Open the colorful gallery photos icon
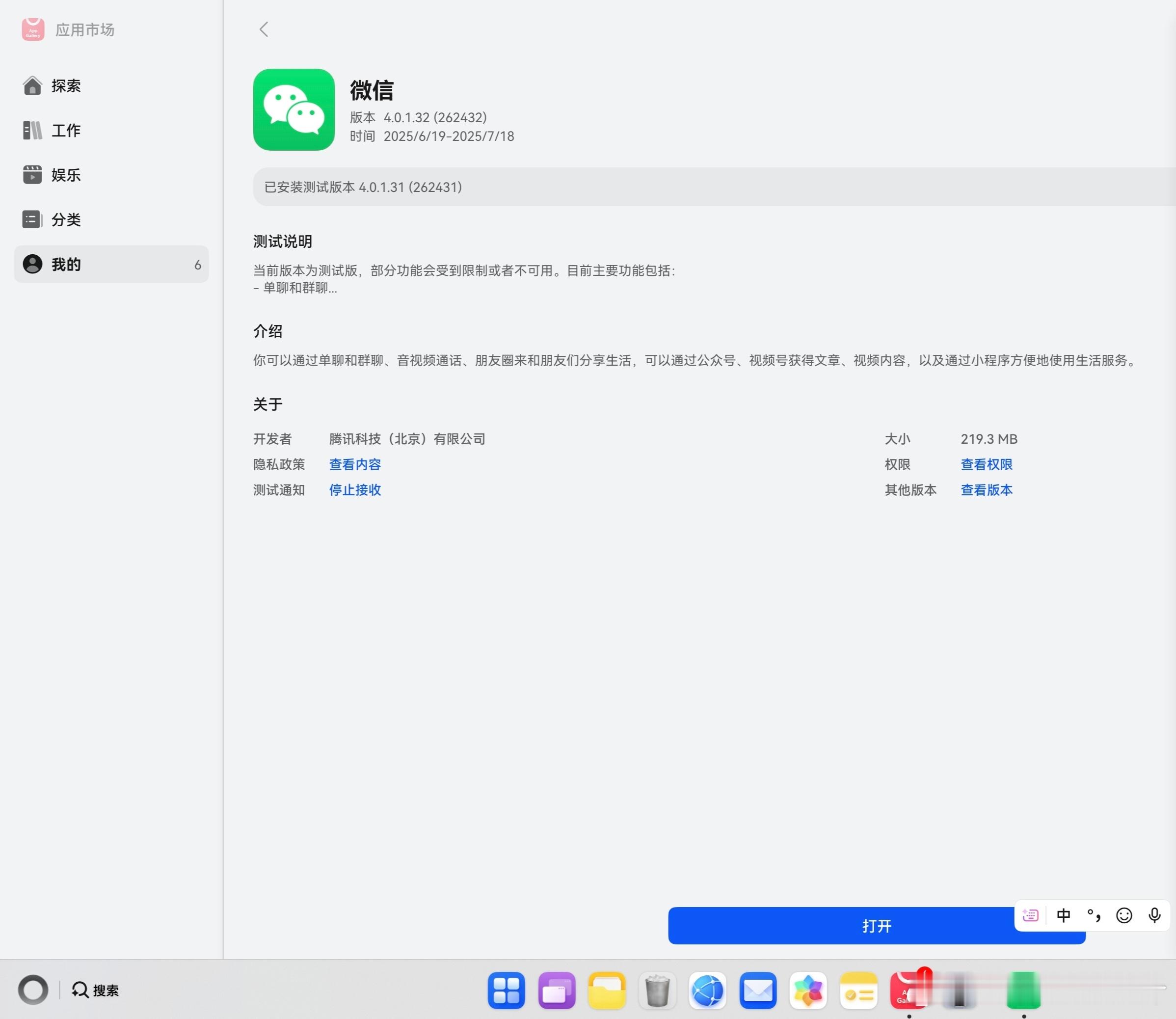 808,991
